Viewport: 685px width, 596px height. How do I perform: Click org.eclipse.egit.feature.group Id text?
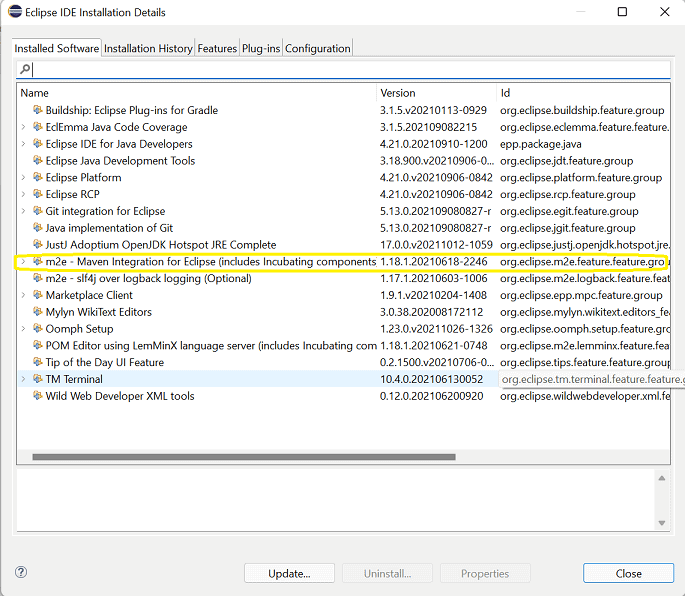569,211
